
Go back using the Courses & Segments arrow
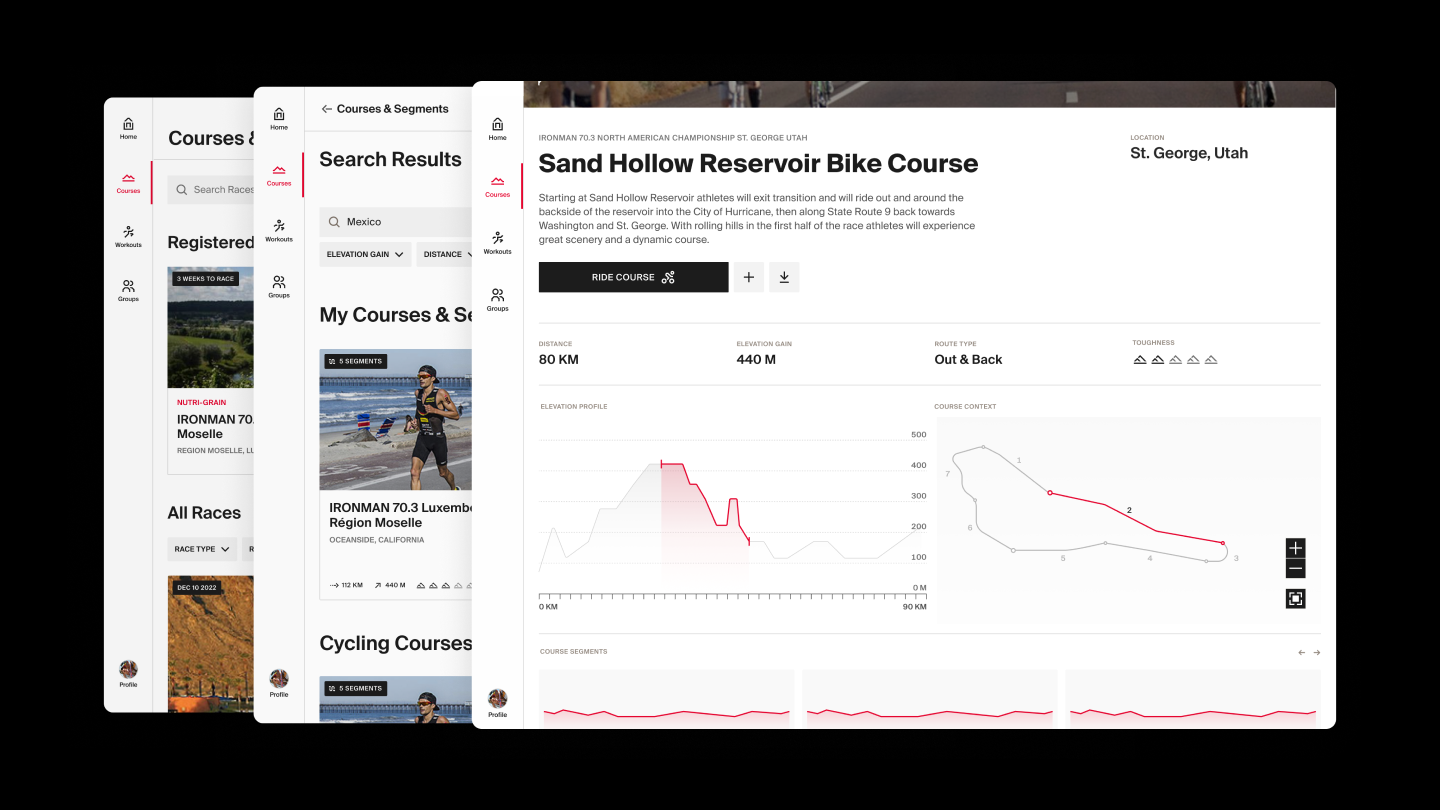point(326,109)
